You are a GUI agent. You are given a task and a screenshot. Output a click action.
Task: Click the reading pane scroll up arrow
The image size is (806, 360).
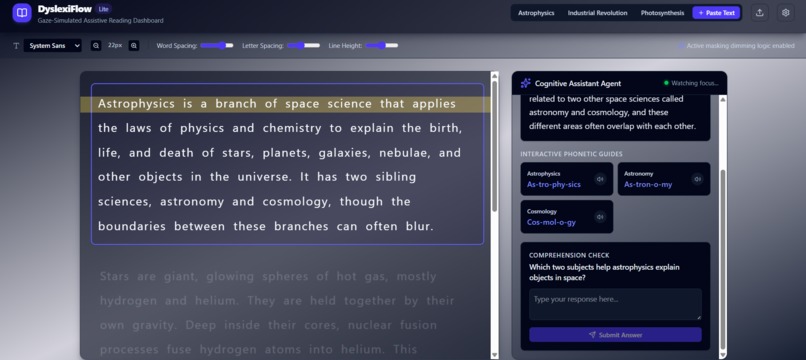click(494, 76)
